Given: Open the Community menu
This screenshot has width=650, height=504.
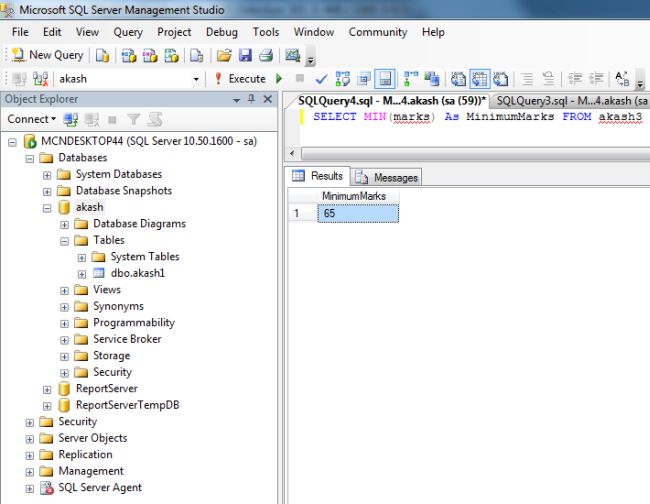Looking at the screenshot, I should pyautogui.click(x=378, y=32).
